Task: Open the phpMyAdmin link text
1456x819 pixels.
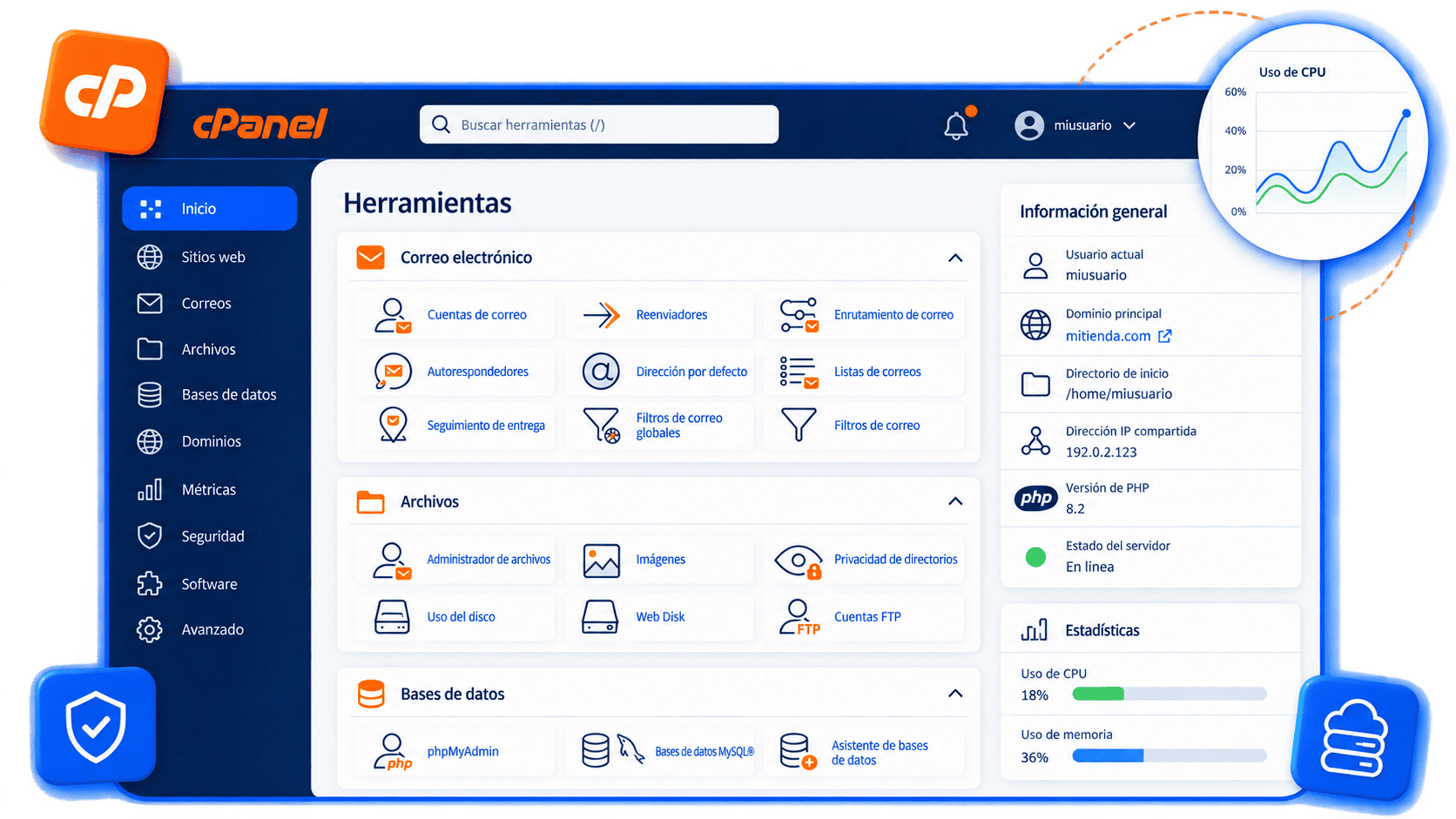Action: click(x=462, y=752)
